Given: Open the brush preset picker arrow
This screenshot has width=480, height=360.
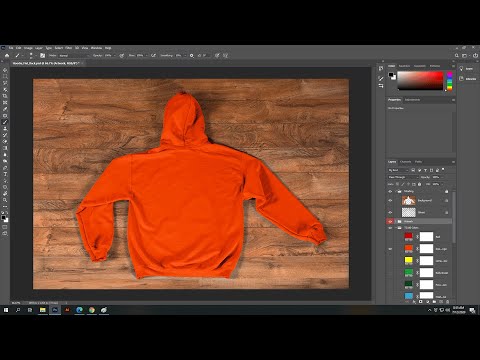Looking at the screenshot, I should (x=35, y=56).
